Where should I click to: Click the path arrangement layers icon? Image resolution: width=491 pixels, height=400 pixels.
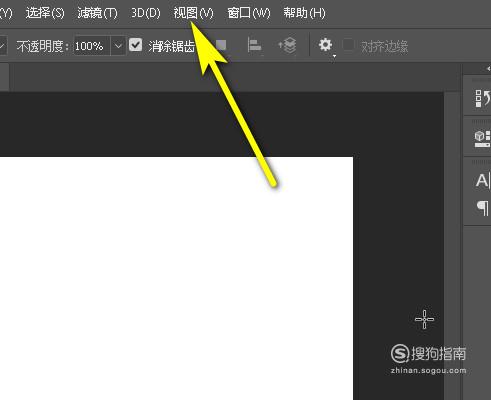tap(287, 45)
